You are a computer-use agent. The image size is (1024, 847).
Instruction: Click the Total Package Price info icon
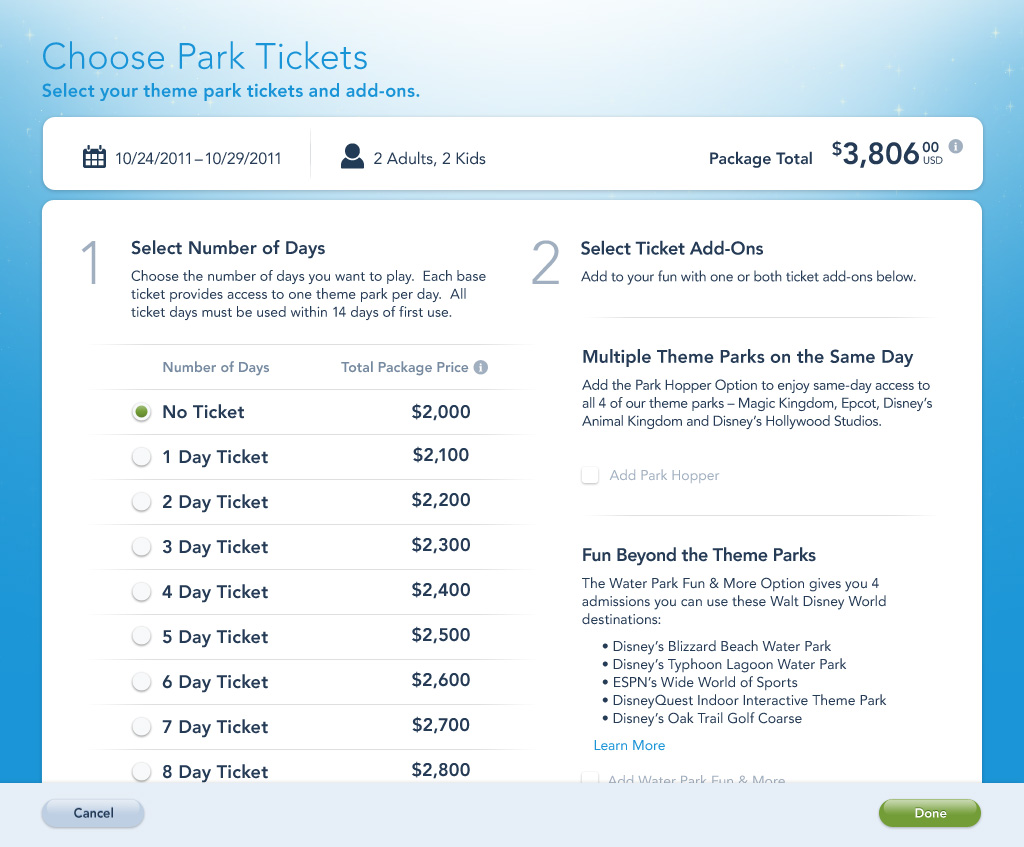pos(481,367)
